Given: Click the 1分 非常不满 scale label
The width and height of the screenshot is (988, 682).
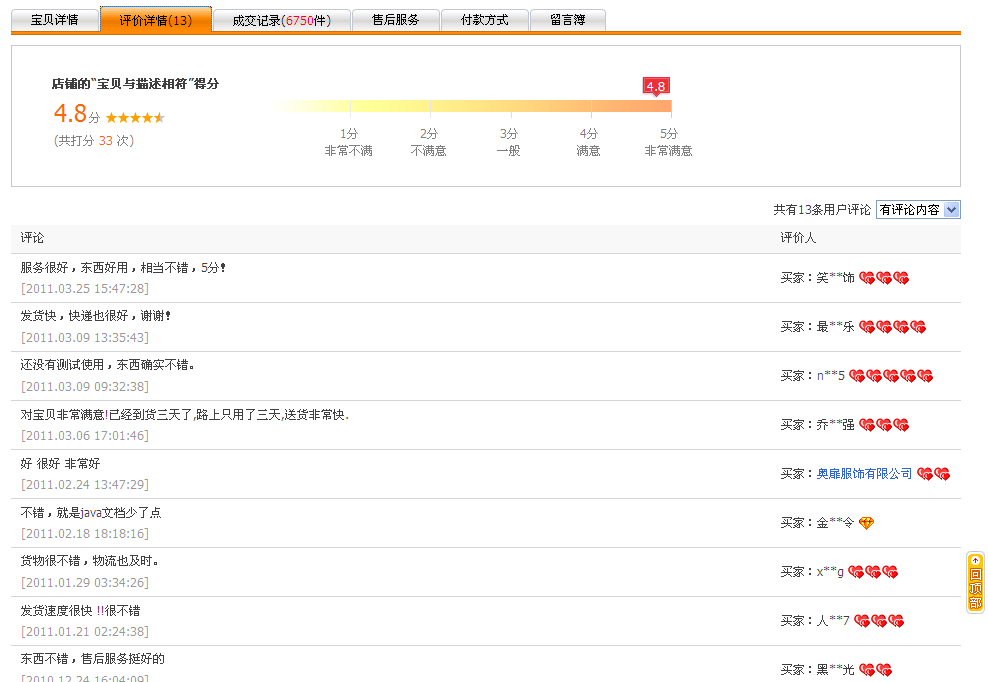Looking at the screenshot, I should pos(348,142).
